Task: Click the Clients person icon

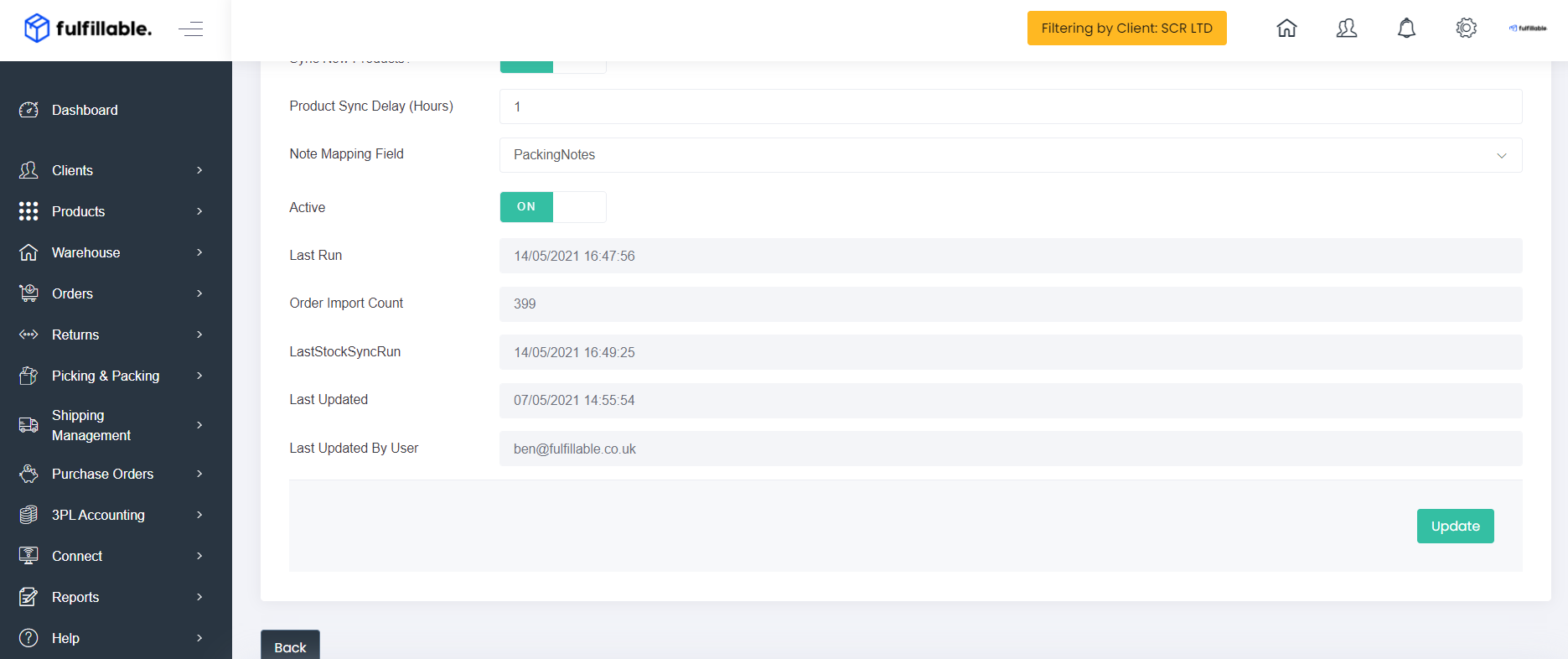Action: tap(28, 170)
